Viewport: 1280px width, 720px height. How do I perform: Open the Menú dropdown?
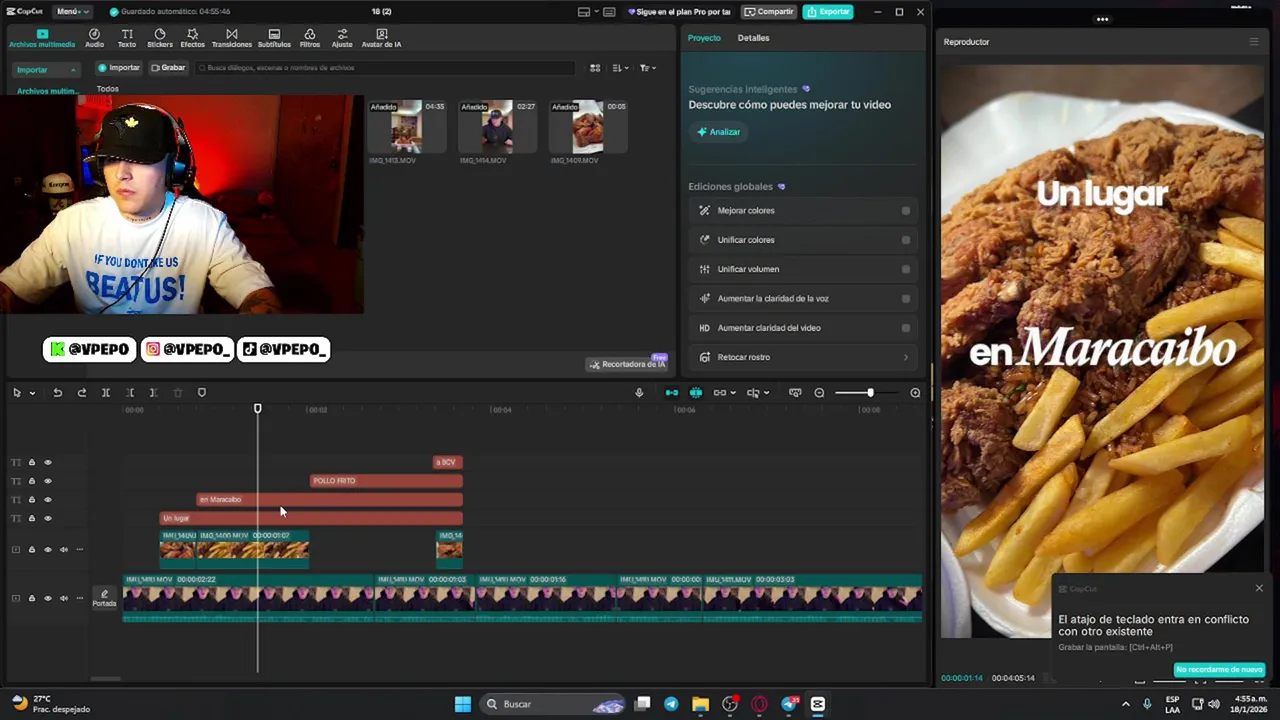point(72,12)
